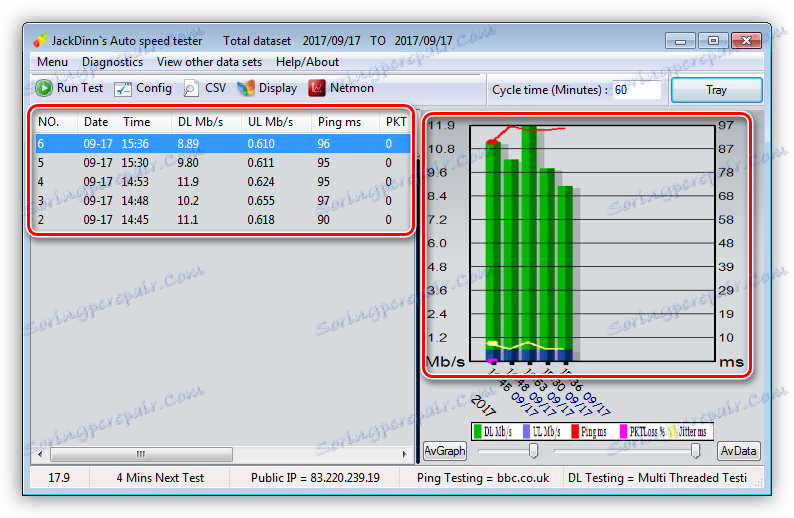Click the 11.9 download speed cell
Viewport: 794px width, 518px height.
click(x=188, y=182)
